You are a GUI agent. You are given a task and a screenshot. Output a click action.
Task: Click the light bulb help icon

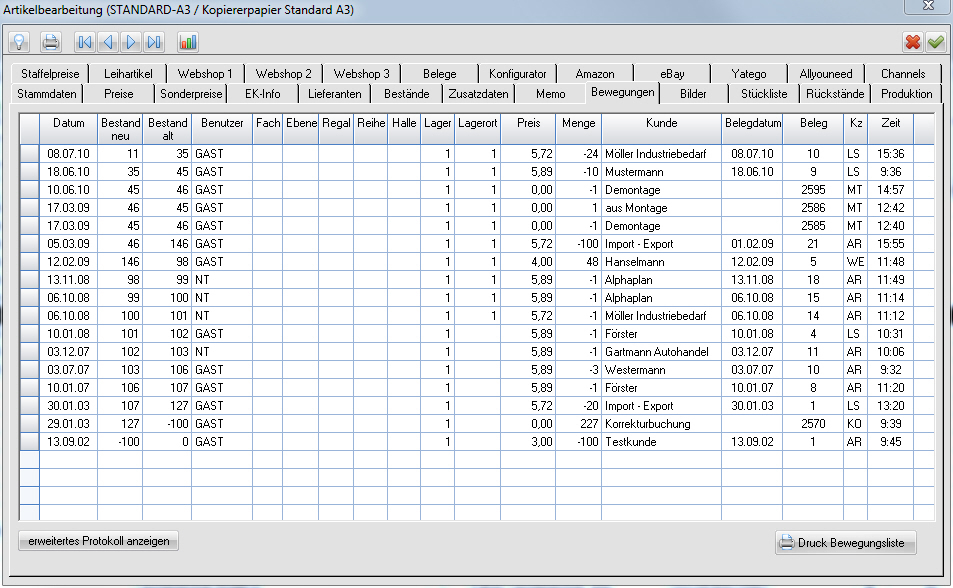pyautogui.click(x=19, y=42)
